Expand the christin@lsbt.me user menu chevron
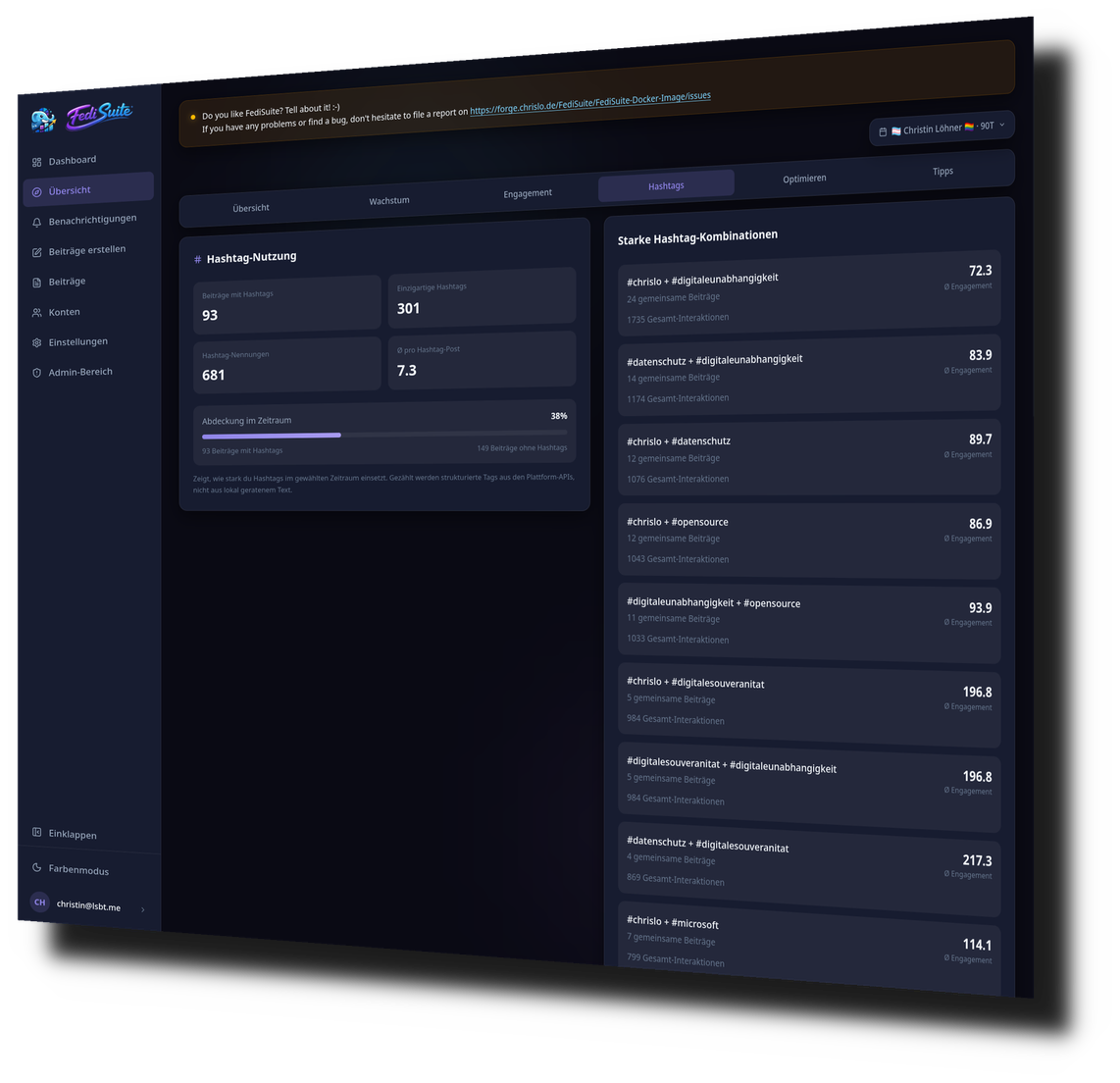The image size is (1120, 1083). point(143,909)
